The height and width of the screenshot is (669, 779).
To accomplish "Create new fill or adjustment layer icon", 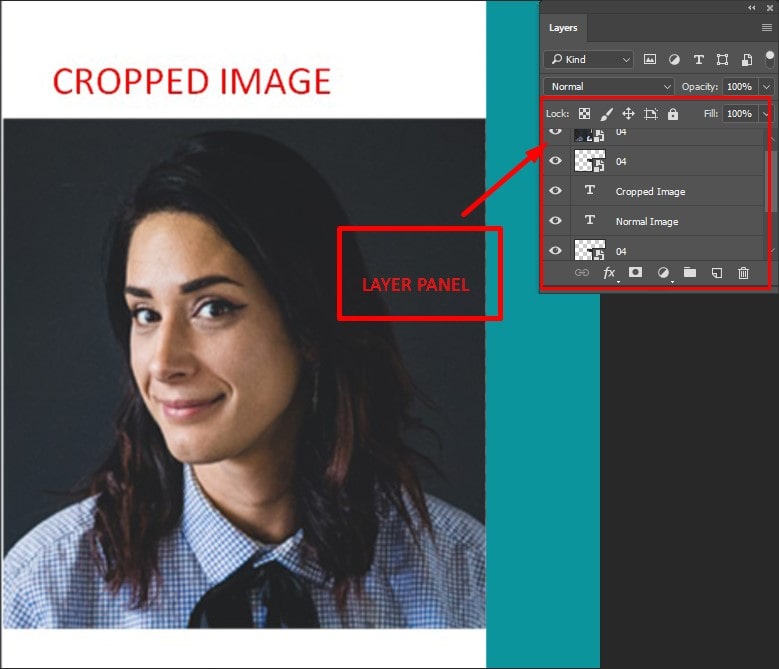I will (663, 273).
